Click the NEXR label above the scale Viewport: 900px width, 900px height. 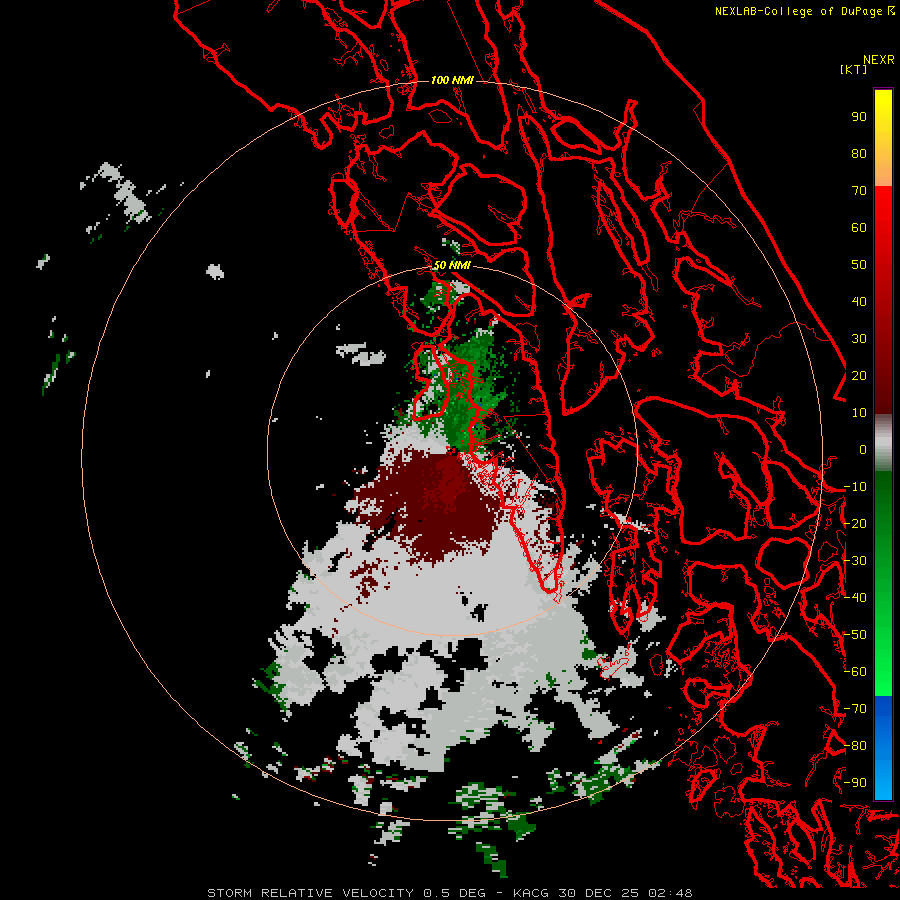point(879,60)
